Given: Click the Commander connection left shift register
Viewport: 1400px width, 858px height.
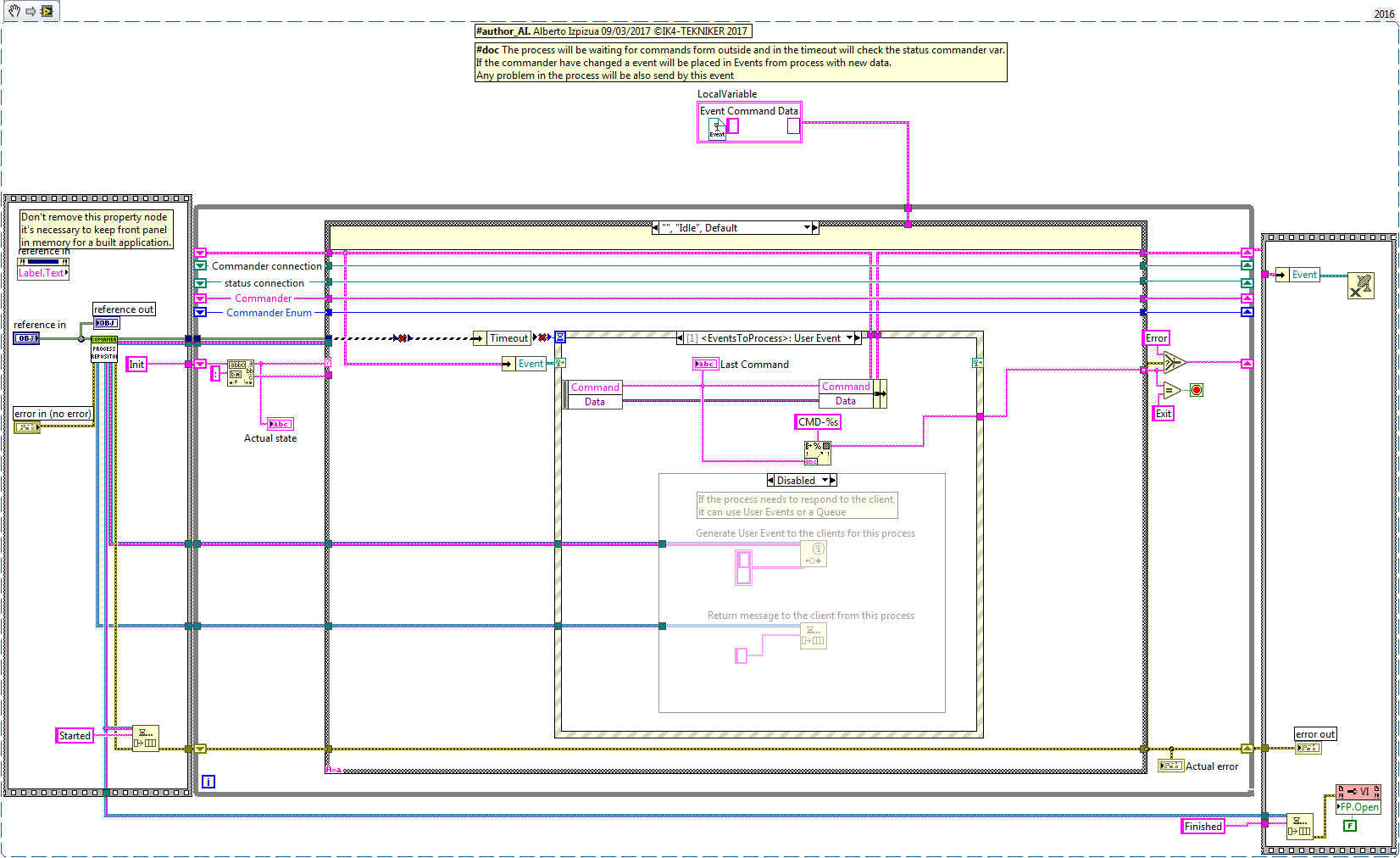Looking at the screenshot, I should pyautogui.click(x=200, y=265).
